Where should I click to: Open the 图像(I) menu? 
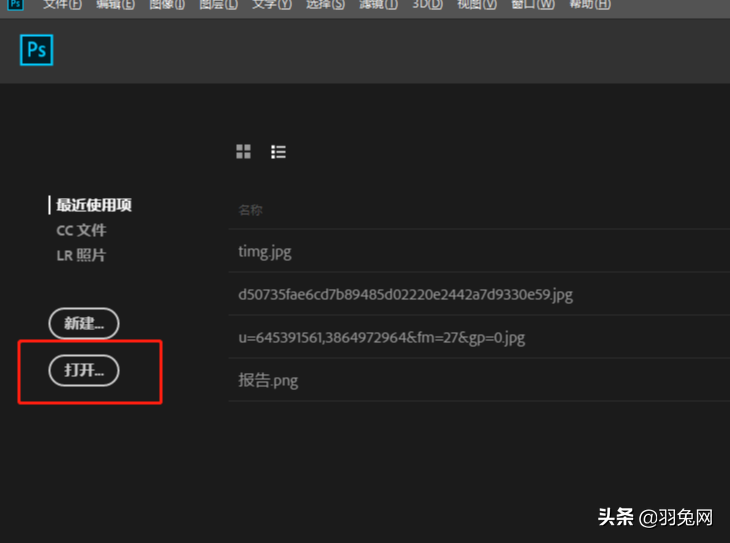167,5
